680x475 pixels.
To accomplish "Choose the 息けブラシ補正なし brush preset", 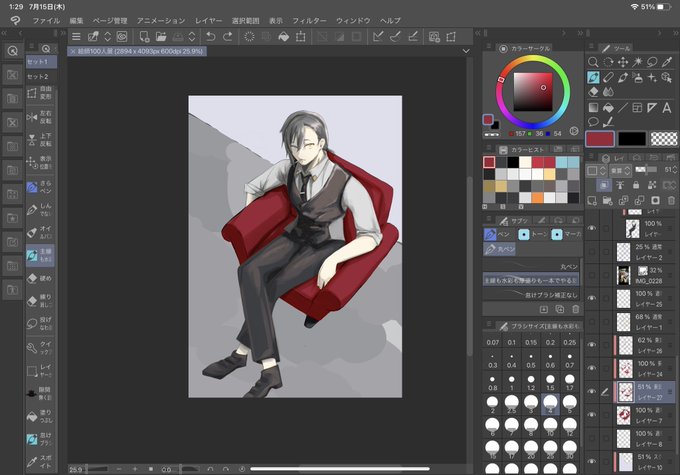I will click(531, 295).
